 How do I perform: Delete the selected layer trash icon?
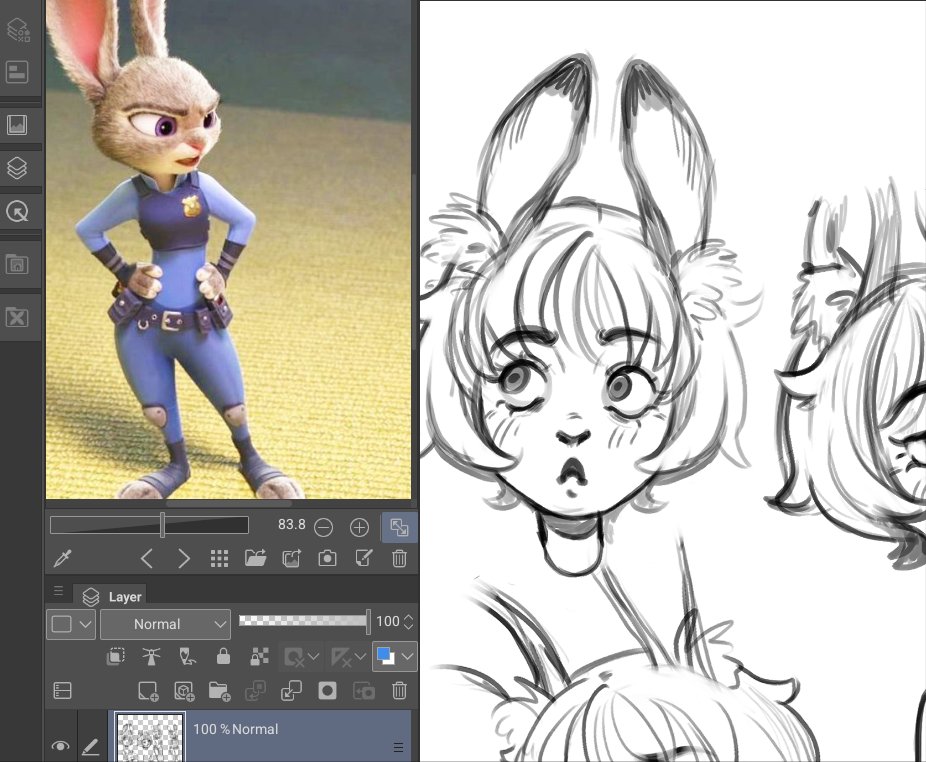[399, 691]
